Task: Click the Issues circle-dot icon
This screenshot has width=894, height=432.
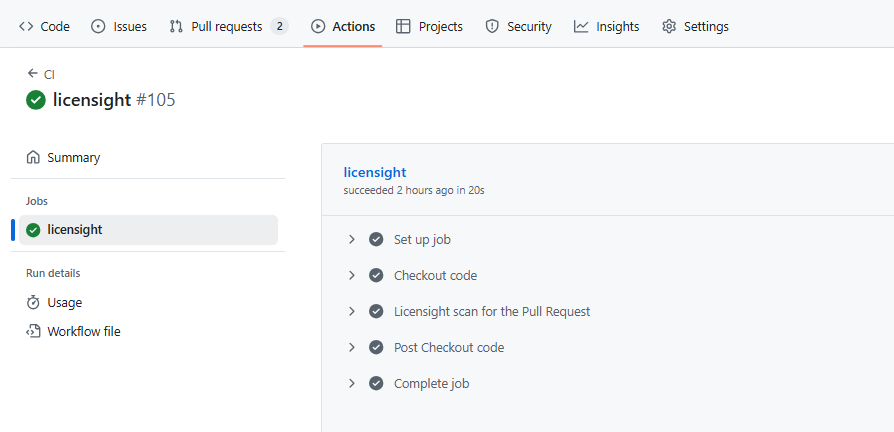Action: click(x=99, y=26)
